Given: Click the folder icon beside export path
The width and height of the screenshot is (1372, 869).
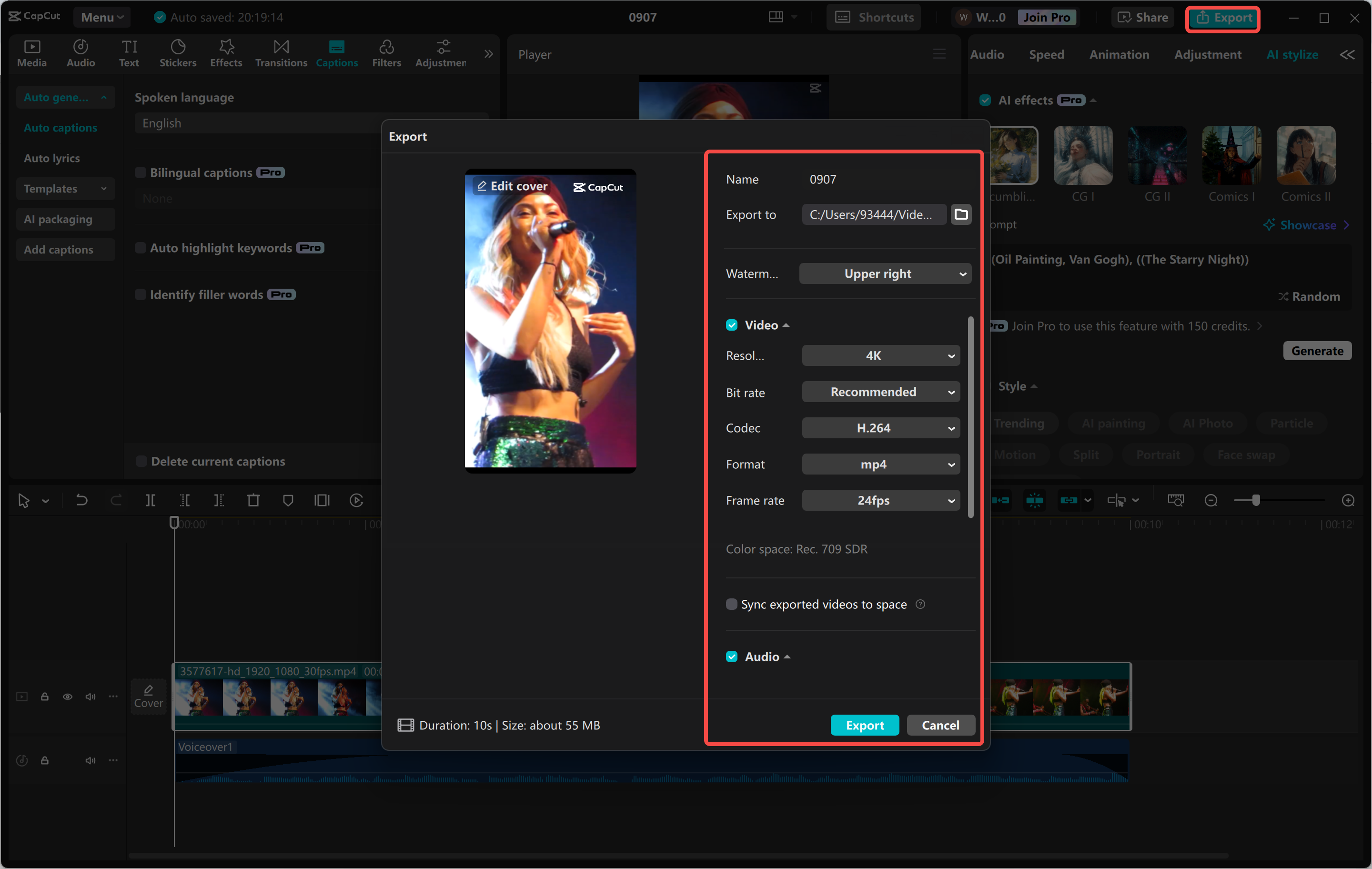Looking at the screenshot, I should click(960, 214).
